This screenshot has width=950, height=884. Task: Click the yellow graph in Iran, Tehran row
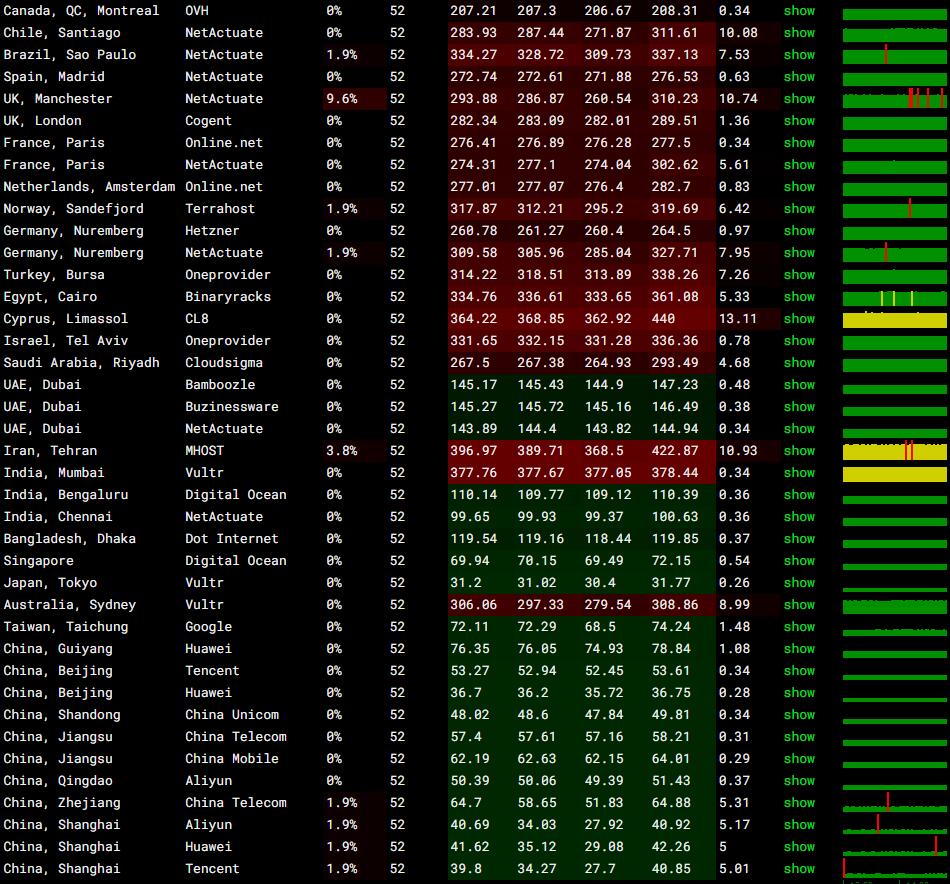point(894,452)
